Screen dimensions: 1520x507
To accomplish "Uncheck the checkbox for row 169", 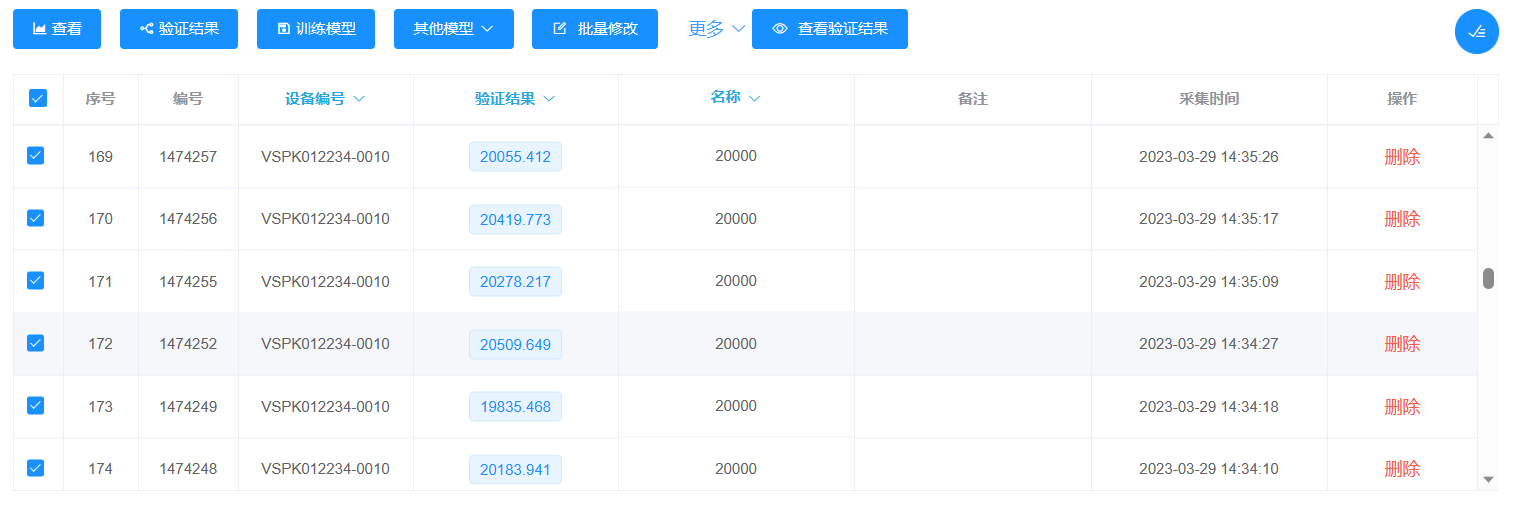I will point(36,156).
